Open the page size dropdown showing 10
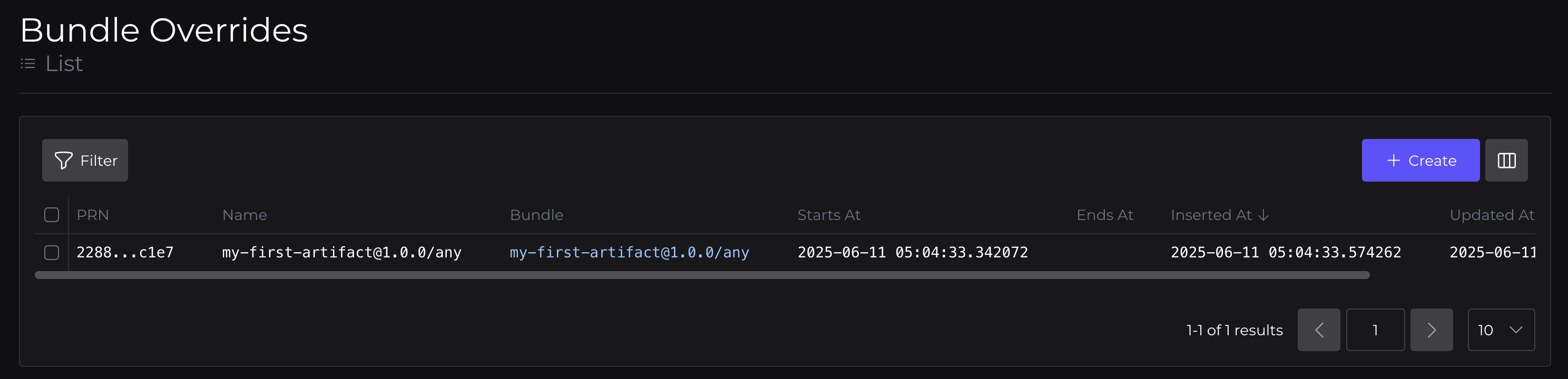Screen dimensions: 1568x379 1501,330
